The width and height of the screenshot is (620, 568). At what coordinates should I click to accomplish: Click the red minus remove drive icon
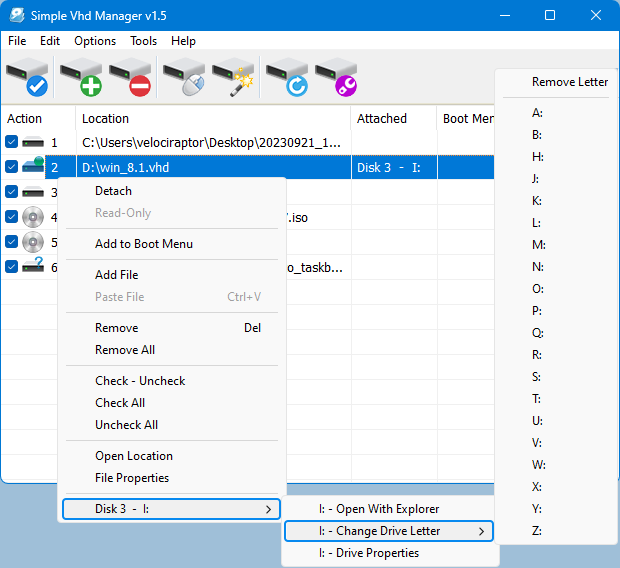click(130, 78)
